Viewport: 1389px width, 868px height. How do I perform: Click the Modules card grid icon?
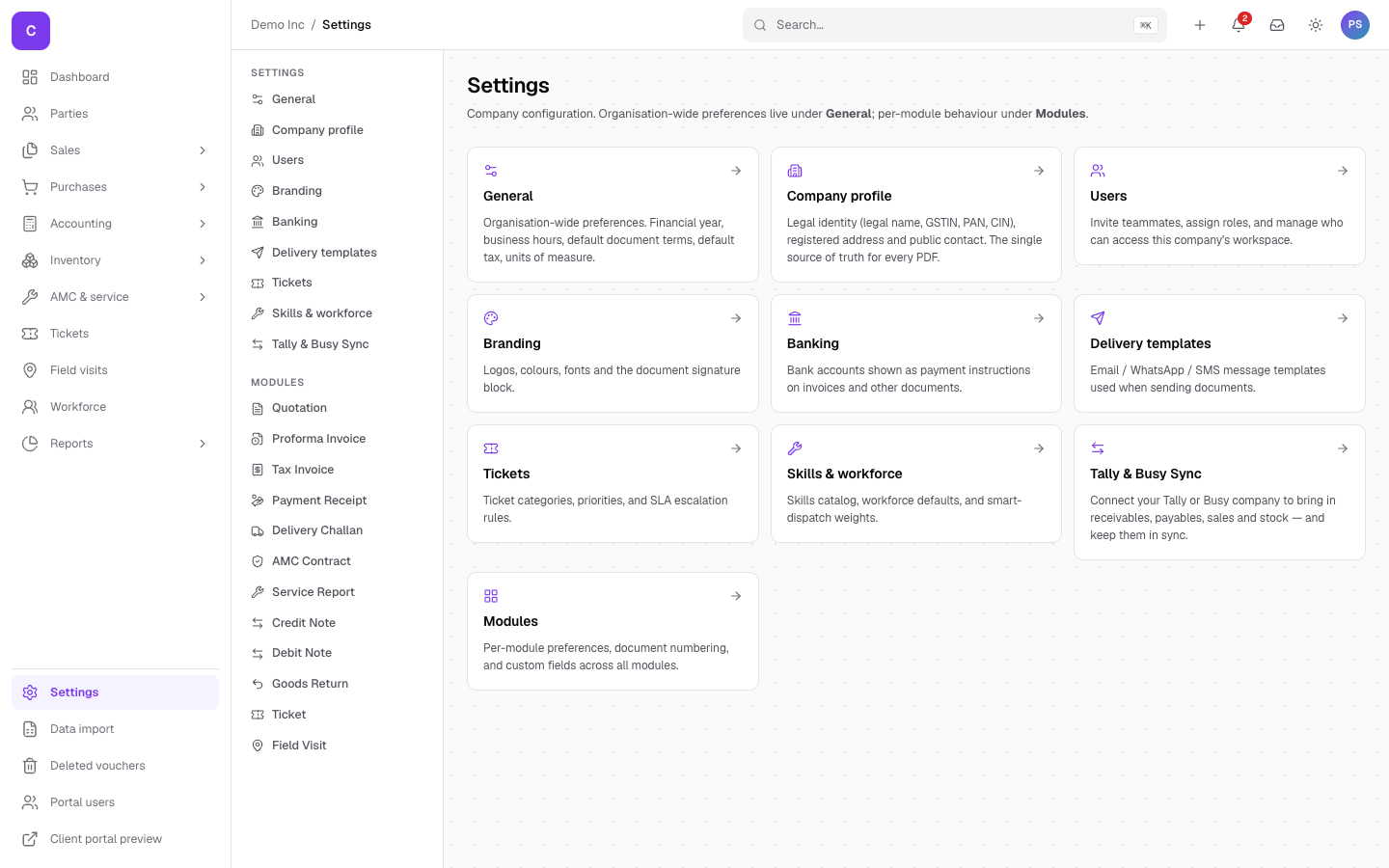pos(491,596)
